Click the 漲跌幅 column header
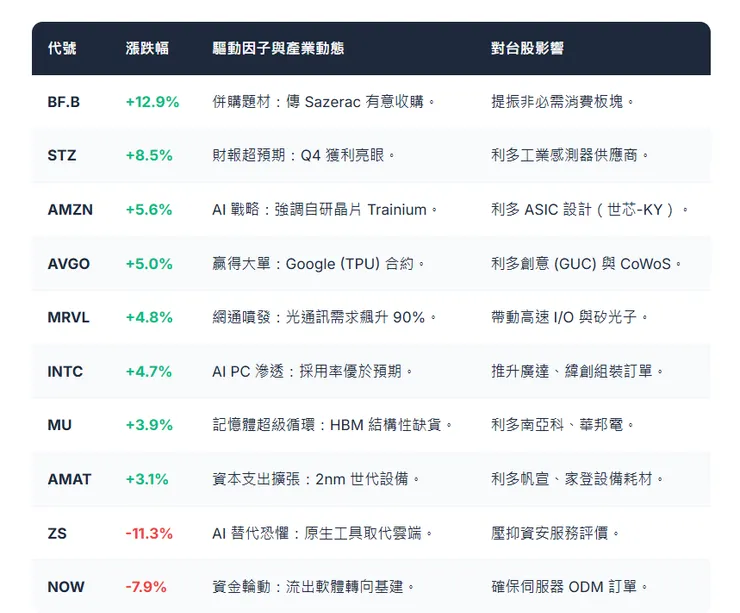This screenshot has height=613, width=740. point(147,48)
